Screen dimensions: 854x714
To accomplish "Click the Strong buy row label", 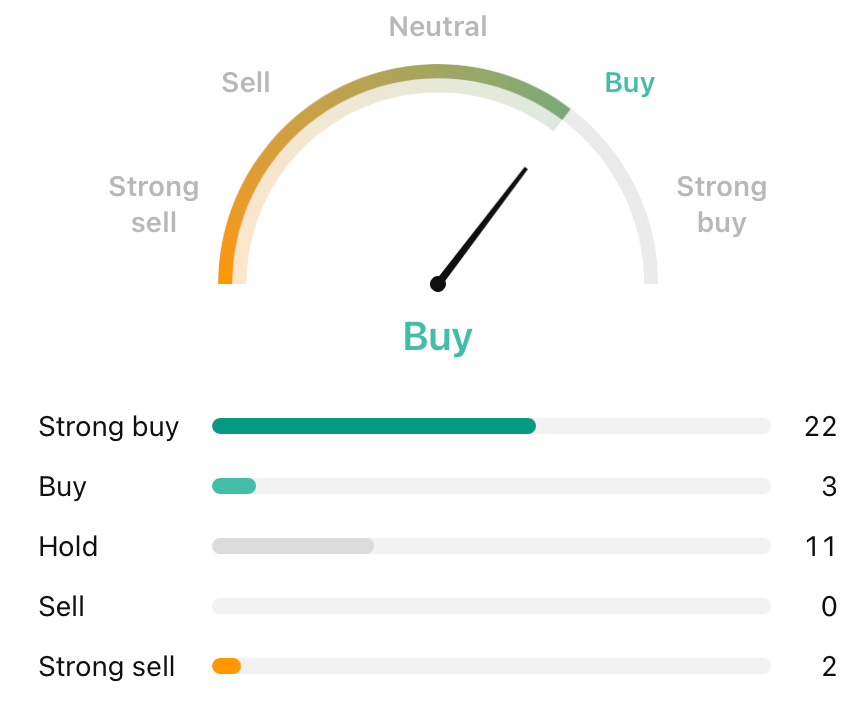I will (x=108, y=427).
